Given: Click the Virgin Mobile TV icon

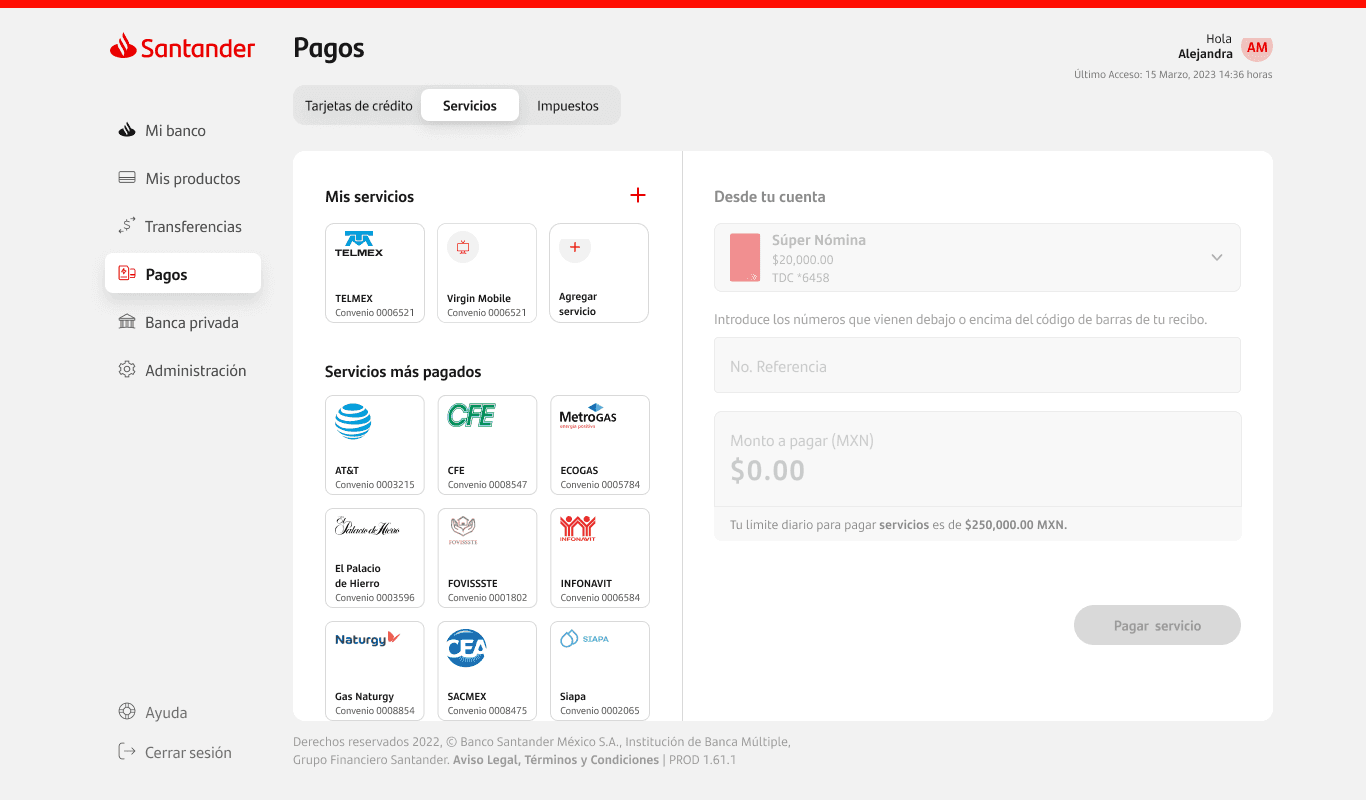Looking at the screenshot, I should 463,247.
